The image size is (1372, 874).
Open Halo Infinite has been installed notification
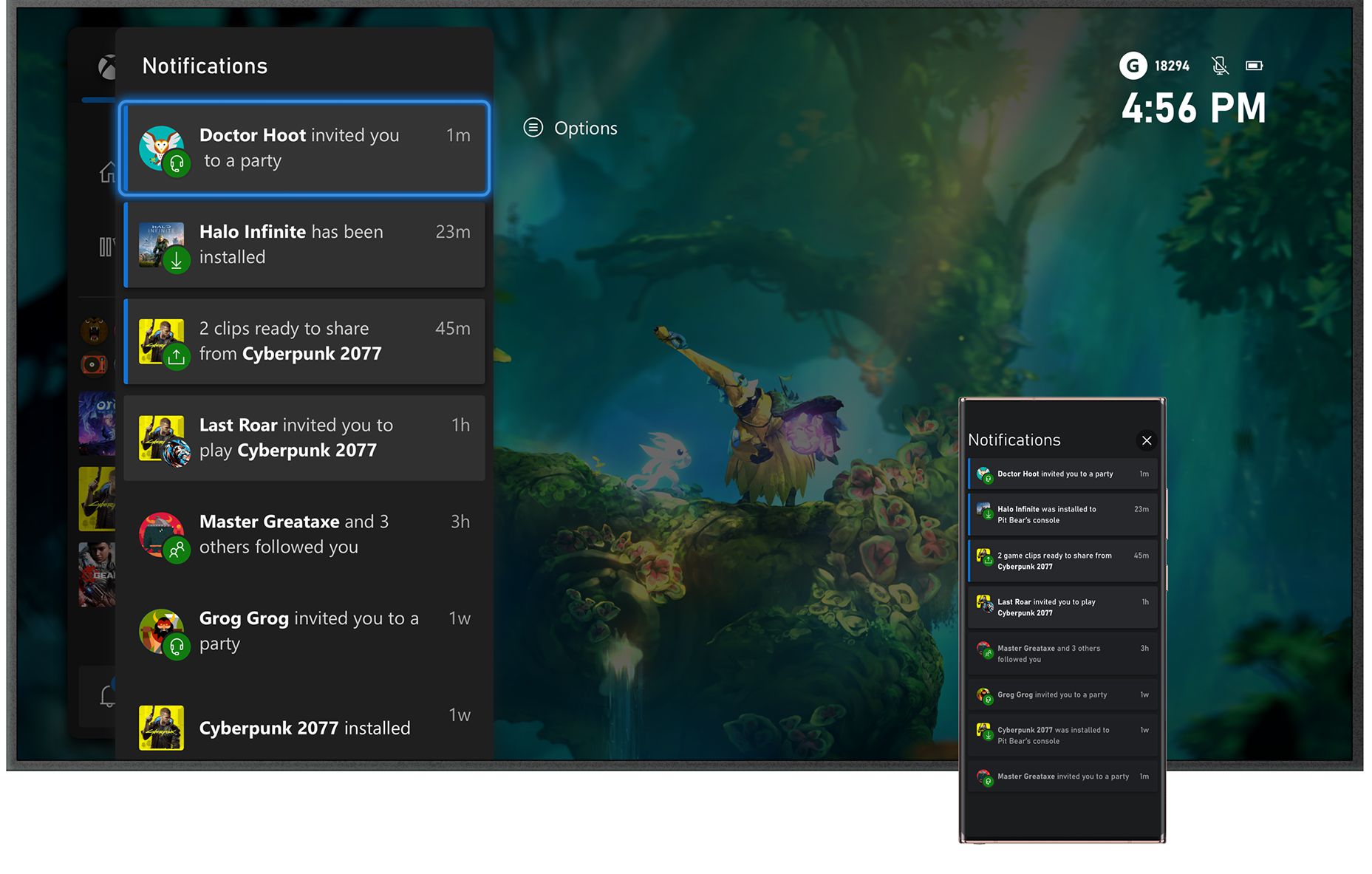304,245
